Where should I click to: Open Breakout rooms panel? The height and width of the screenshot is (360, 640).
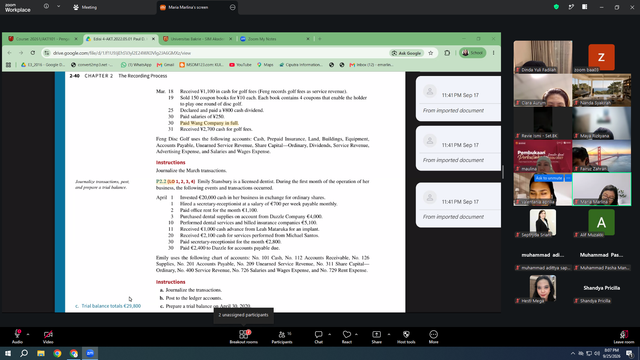244,336
